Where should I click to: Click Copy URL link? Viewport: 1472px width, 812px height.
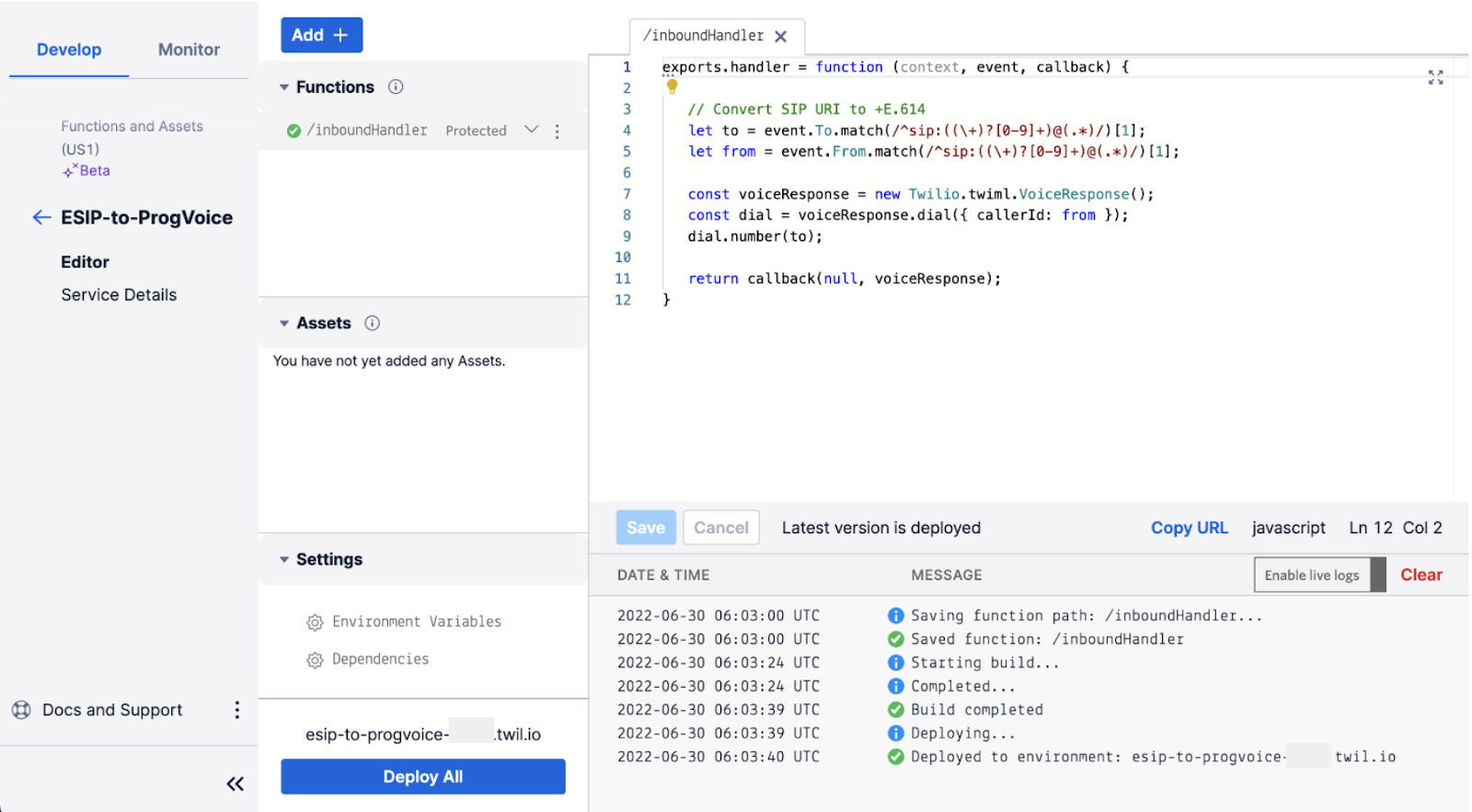tap(1189, 528)
